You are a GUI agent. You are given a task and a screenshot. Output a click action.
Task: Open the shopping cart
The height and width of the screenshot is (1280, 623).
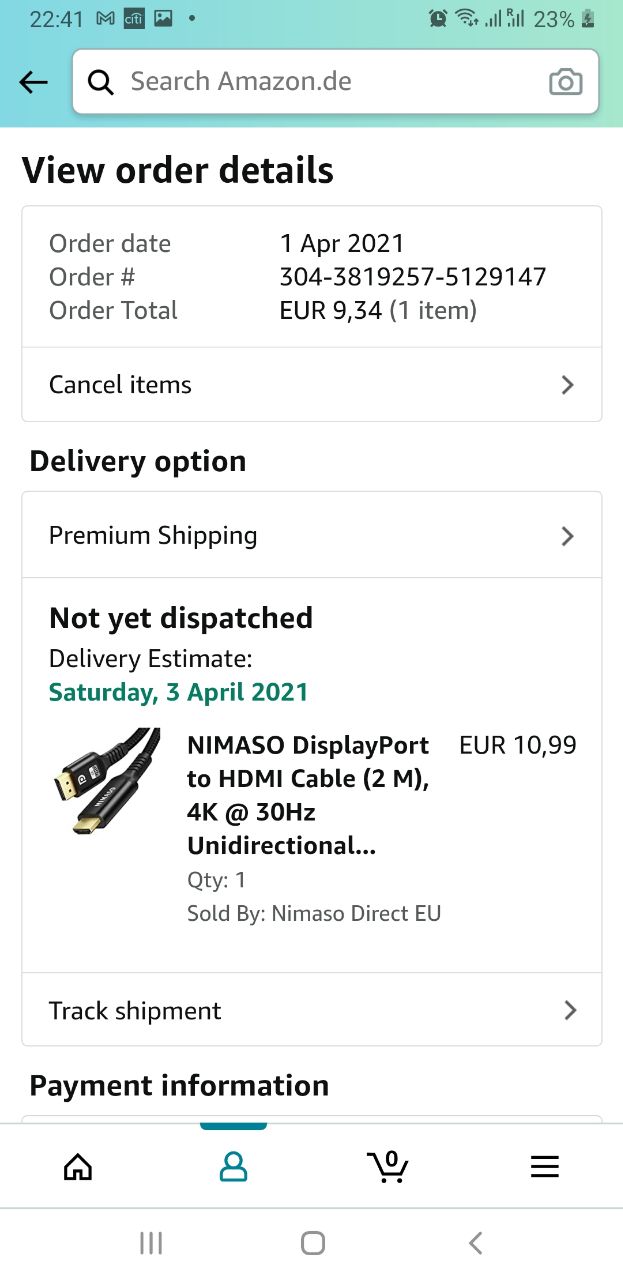(x=388, y=1166)
